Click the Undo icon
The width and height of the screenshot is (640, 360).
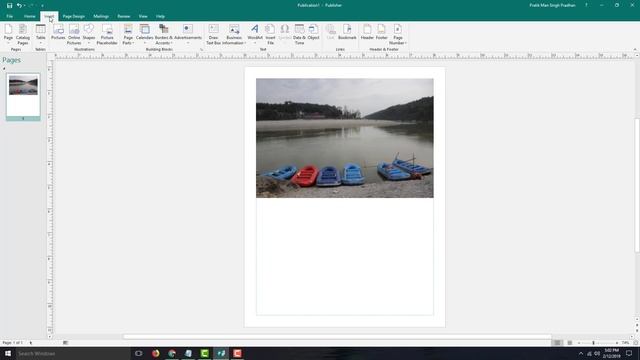[x=19, y=5]
